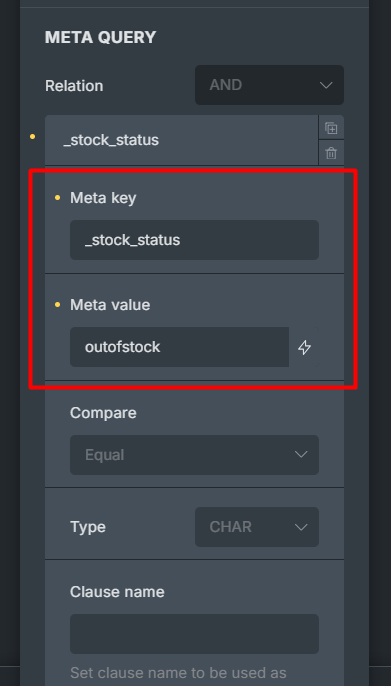The height and width of the screenshot is (686, 391).
Task: Open dynamic data lightning icon for Meta value
Action: (x=304, y=347)
